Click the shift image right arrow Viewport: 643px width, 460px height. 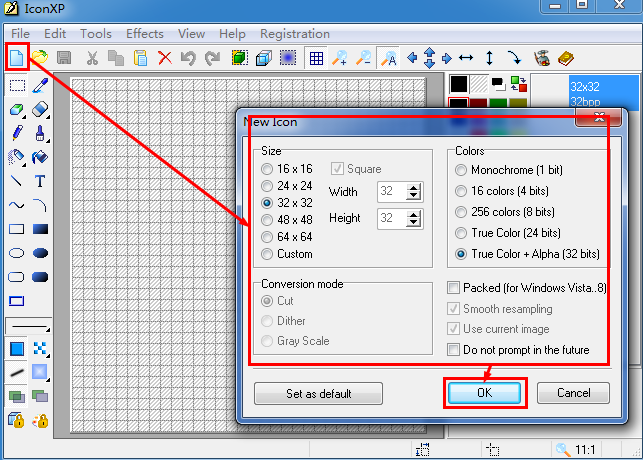click(447, 58)
